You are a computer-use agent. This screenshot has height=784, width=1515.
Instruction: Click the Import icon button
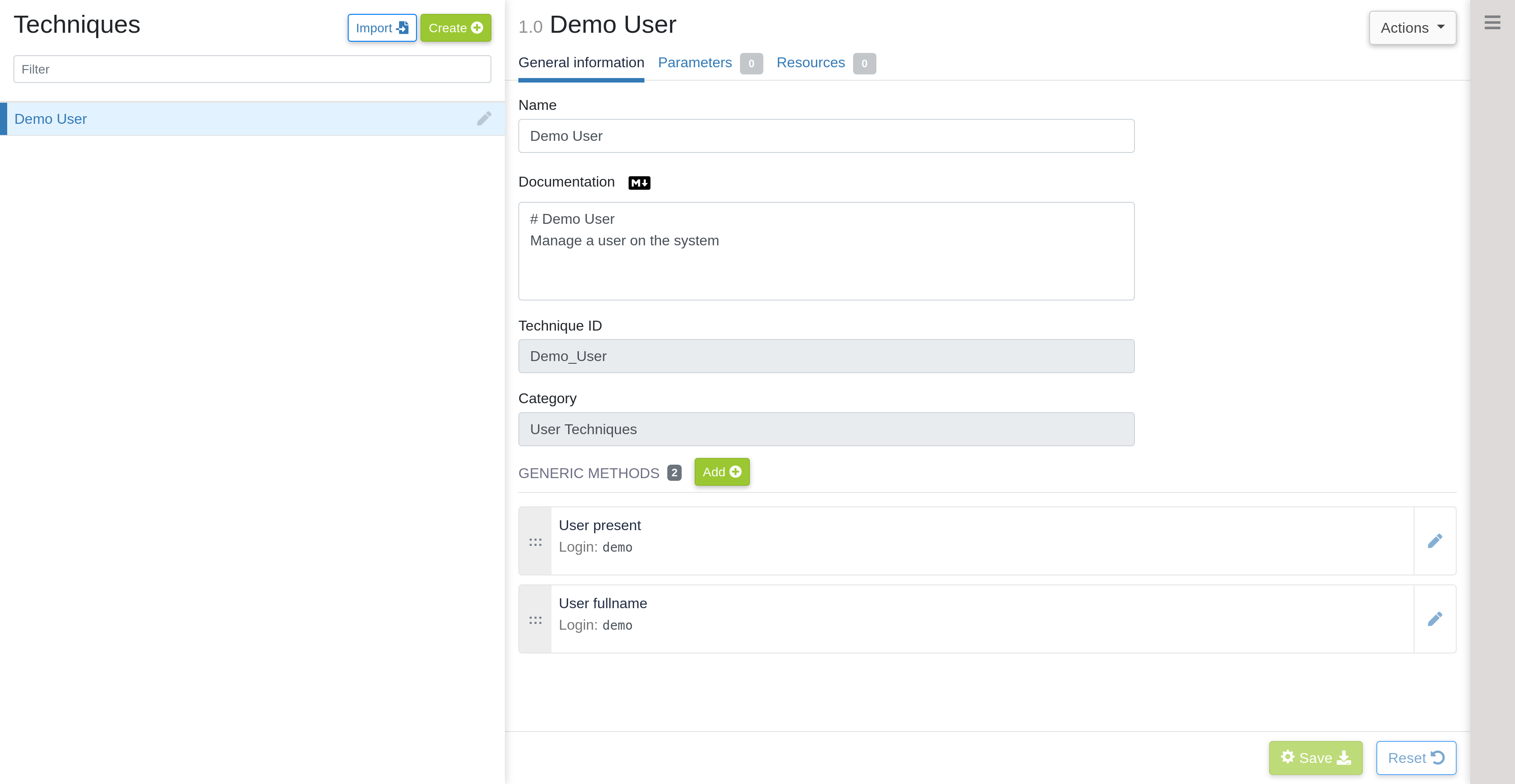[382, 27]
